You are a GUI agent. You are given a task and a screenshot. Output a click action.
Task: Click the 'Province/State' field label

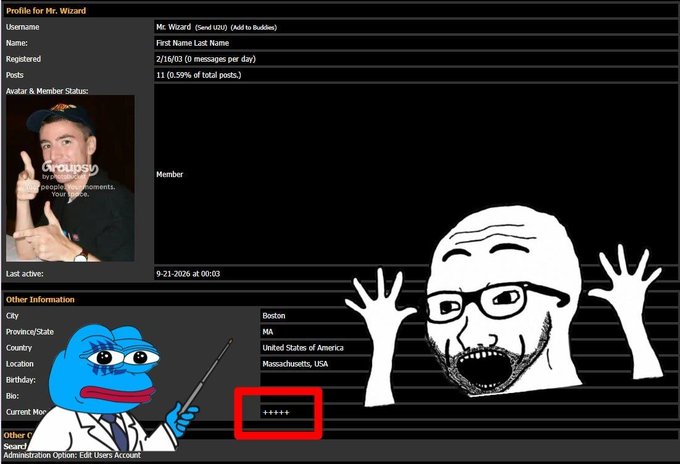click(30, 332)
